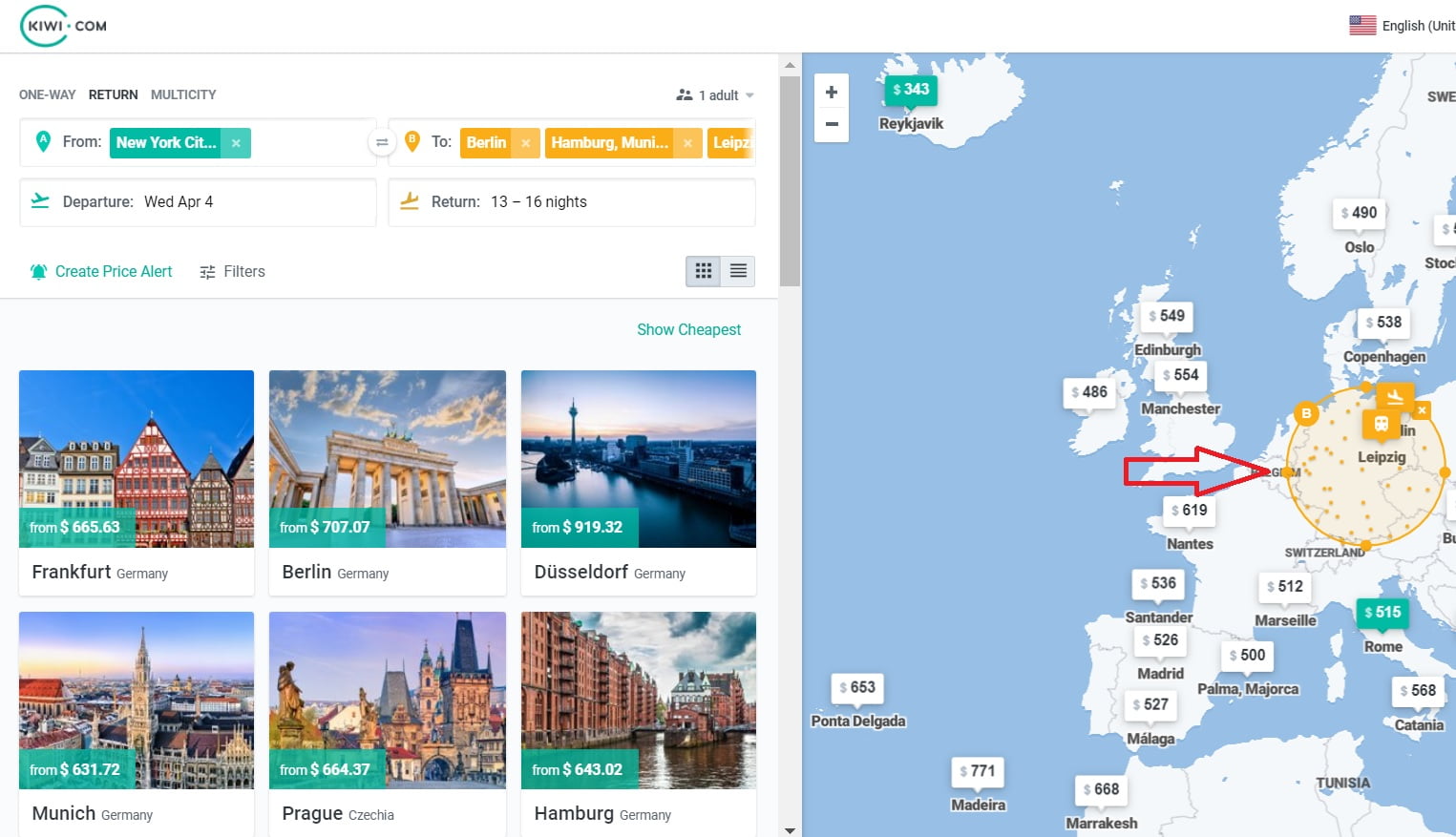Select $526 Madrid price on map
The height and width of the screenshot is (837, 1456).
1160,640
